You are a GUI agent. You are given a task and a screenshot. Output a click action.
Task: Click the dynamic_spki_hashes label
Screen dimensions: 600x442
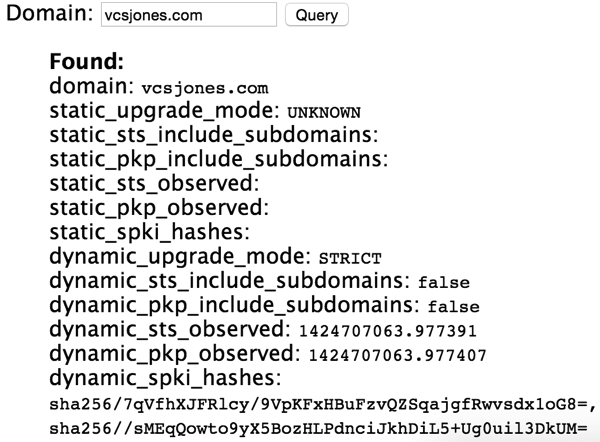[x=165, y=378]
